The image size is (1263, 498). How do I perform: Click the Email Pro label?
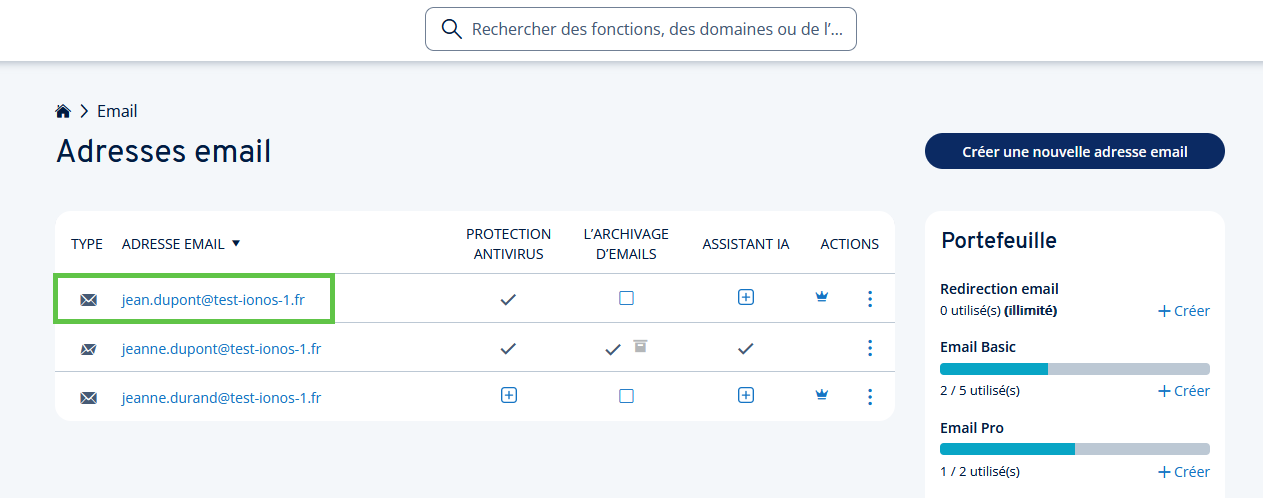pyautogui.click(x=972, y=428)
